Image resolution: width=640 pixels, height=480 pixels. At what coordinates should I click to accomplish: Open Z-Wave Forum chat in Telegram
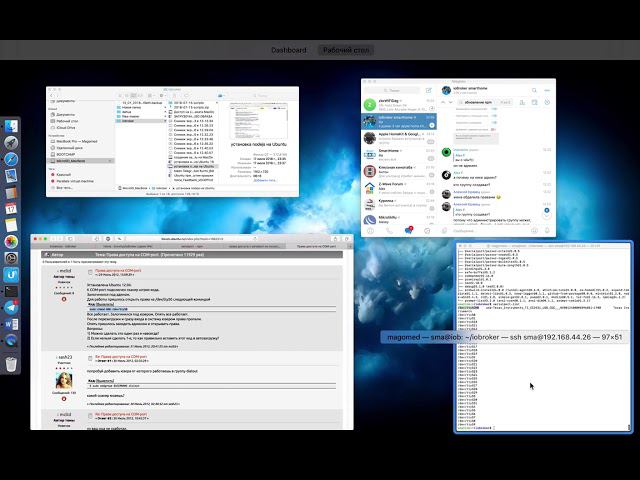coord(399,188)
